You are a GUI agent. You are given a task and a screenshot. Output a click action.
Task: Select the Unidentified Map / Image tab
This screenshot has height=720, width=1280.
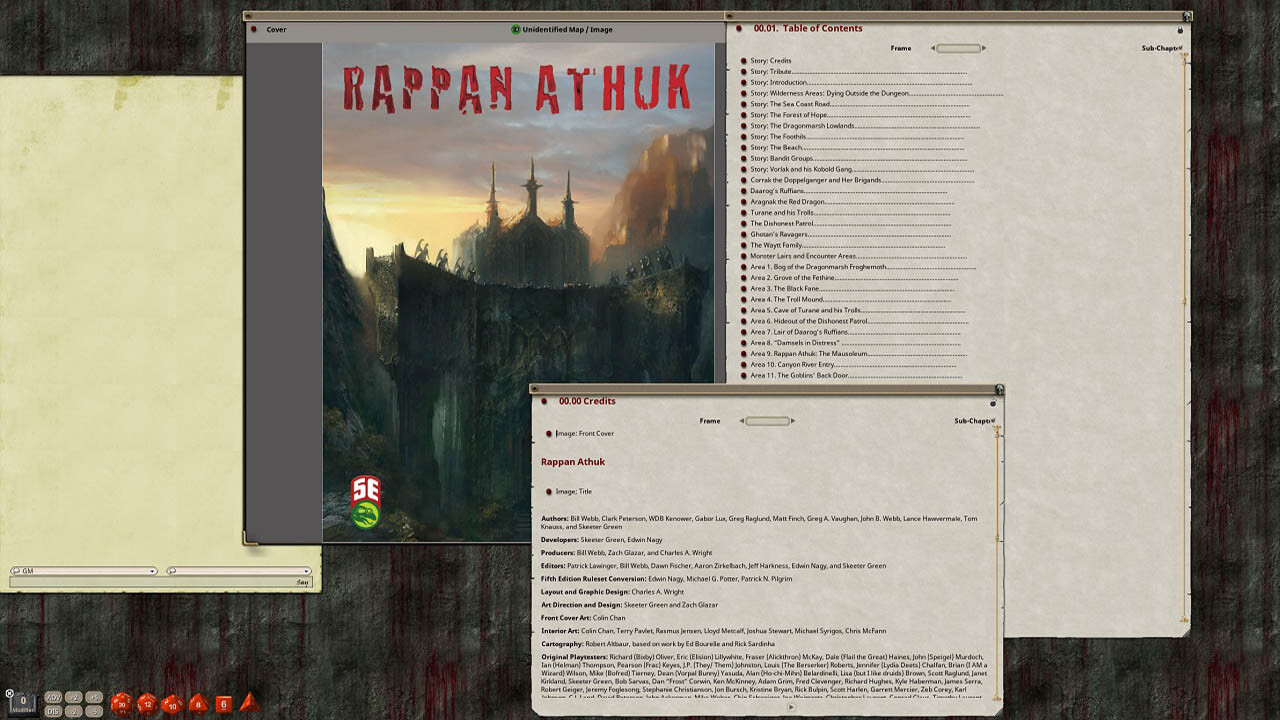[x=565, y=29]
